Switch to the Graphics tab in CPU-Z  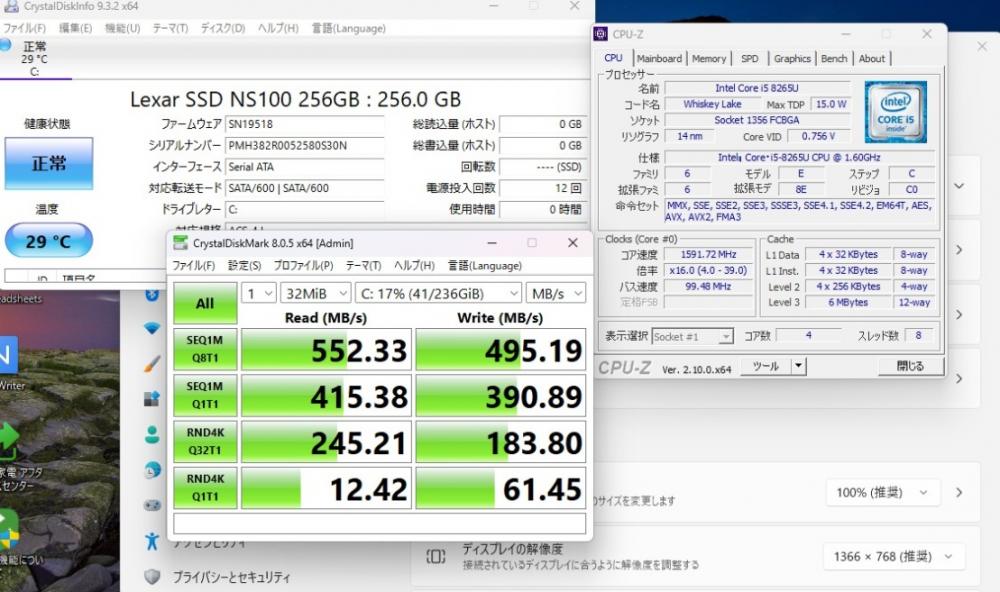pos(792,58)
